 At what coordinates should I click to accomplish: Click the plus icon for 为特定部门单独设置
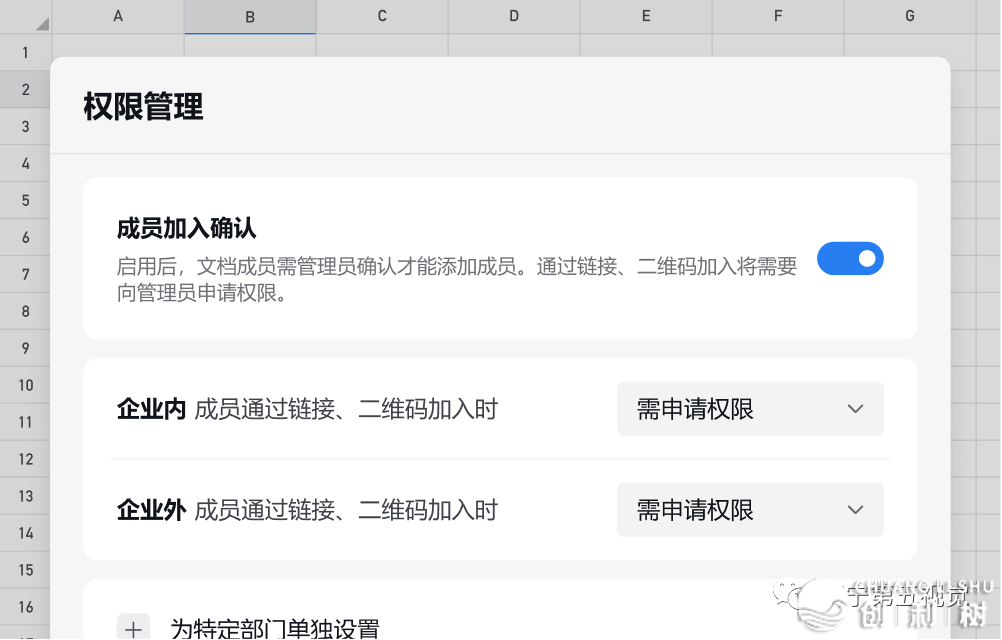[133, 629]
